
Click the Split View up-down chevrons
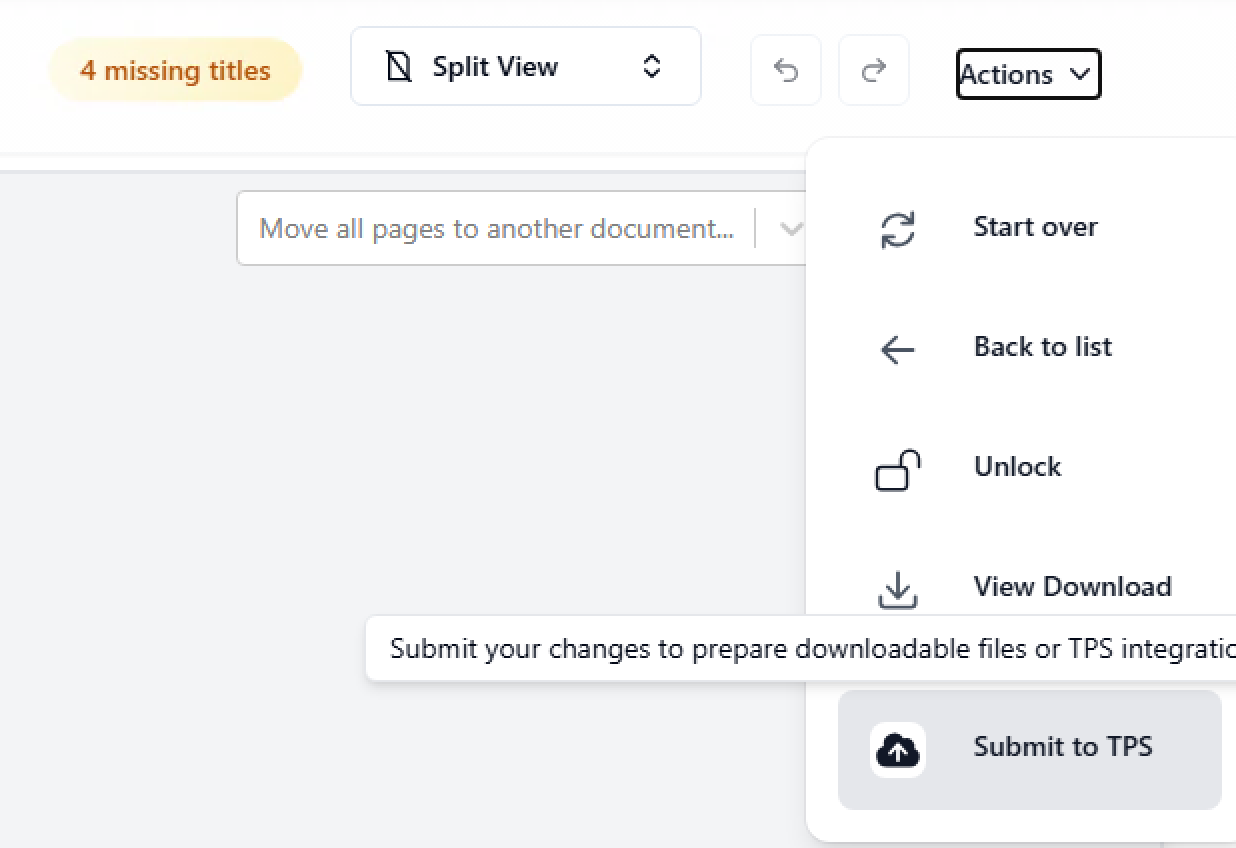[x=652, y=67]
